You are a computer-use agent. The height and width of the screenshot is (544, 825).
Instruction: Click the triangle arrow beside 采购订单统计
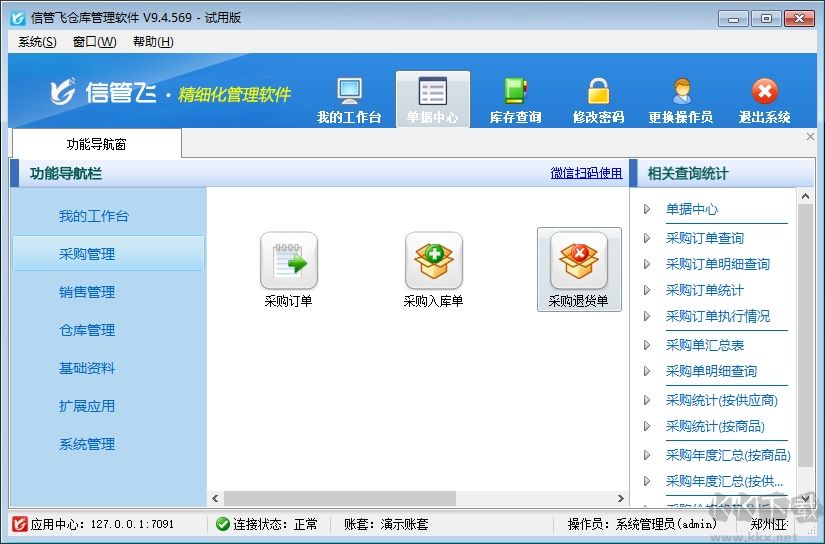(647, 290)
